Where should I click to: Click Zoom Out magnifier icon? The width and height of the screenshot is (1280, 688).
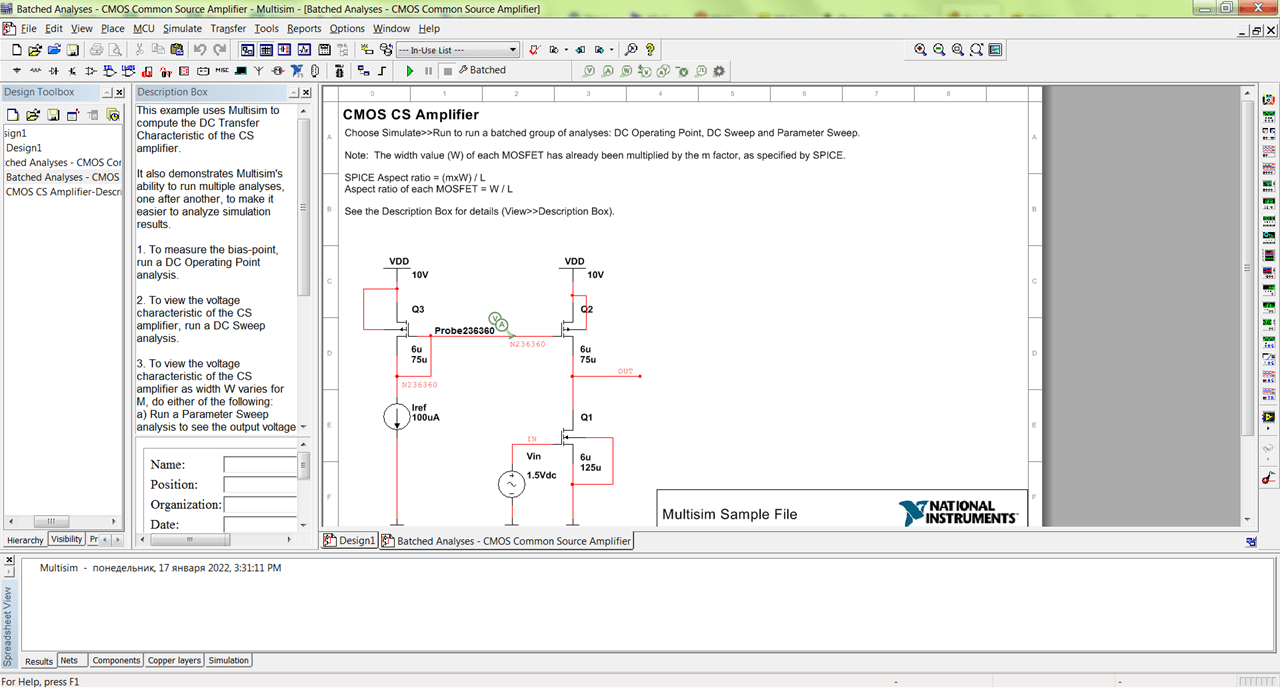pos(939,49)
